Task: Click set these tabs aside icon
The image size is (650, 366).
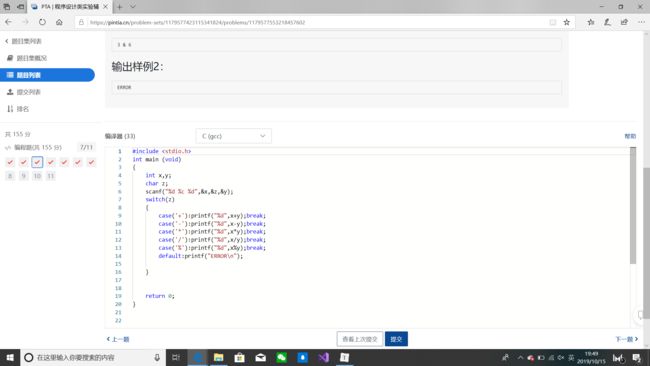Action: tap(20, 7)
